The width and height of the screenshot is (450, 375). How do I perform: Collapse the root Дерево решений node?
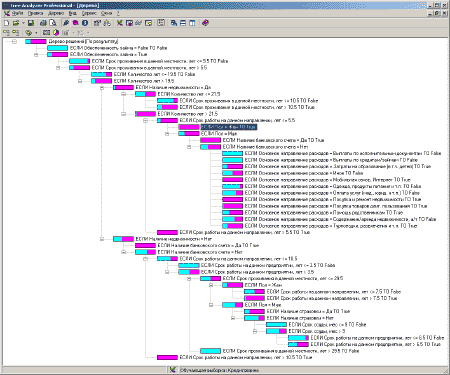click(x=14, y=42)
